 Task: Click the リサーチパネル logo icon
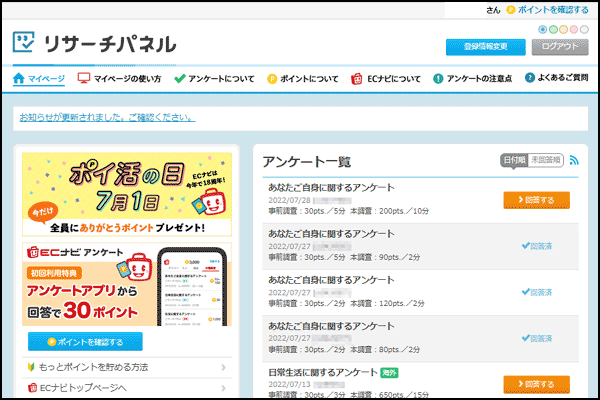tap(23, 42)
